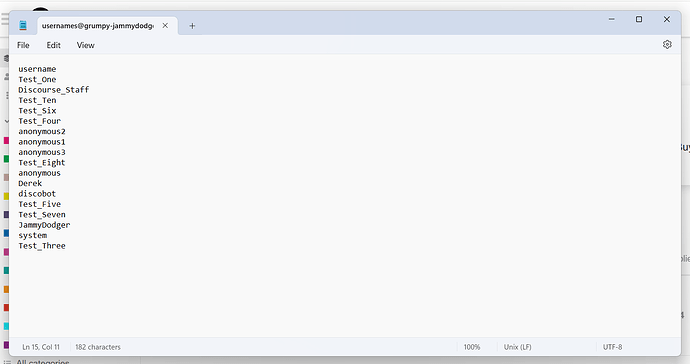
Task: Click the 'anonymous1' line
Action: coord(42,142)
